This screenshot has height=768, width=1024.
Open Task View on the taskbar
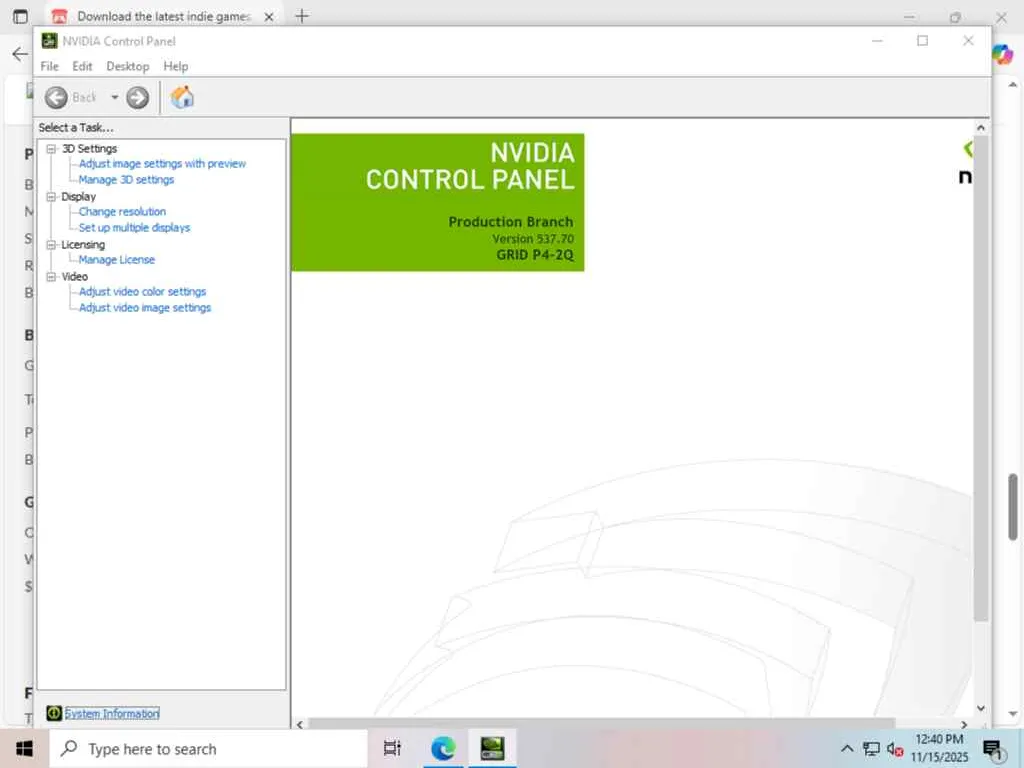[392, 748]
